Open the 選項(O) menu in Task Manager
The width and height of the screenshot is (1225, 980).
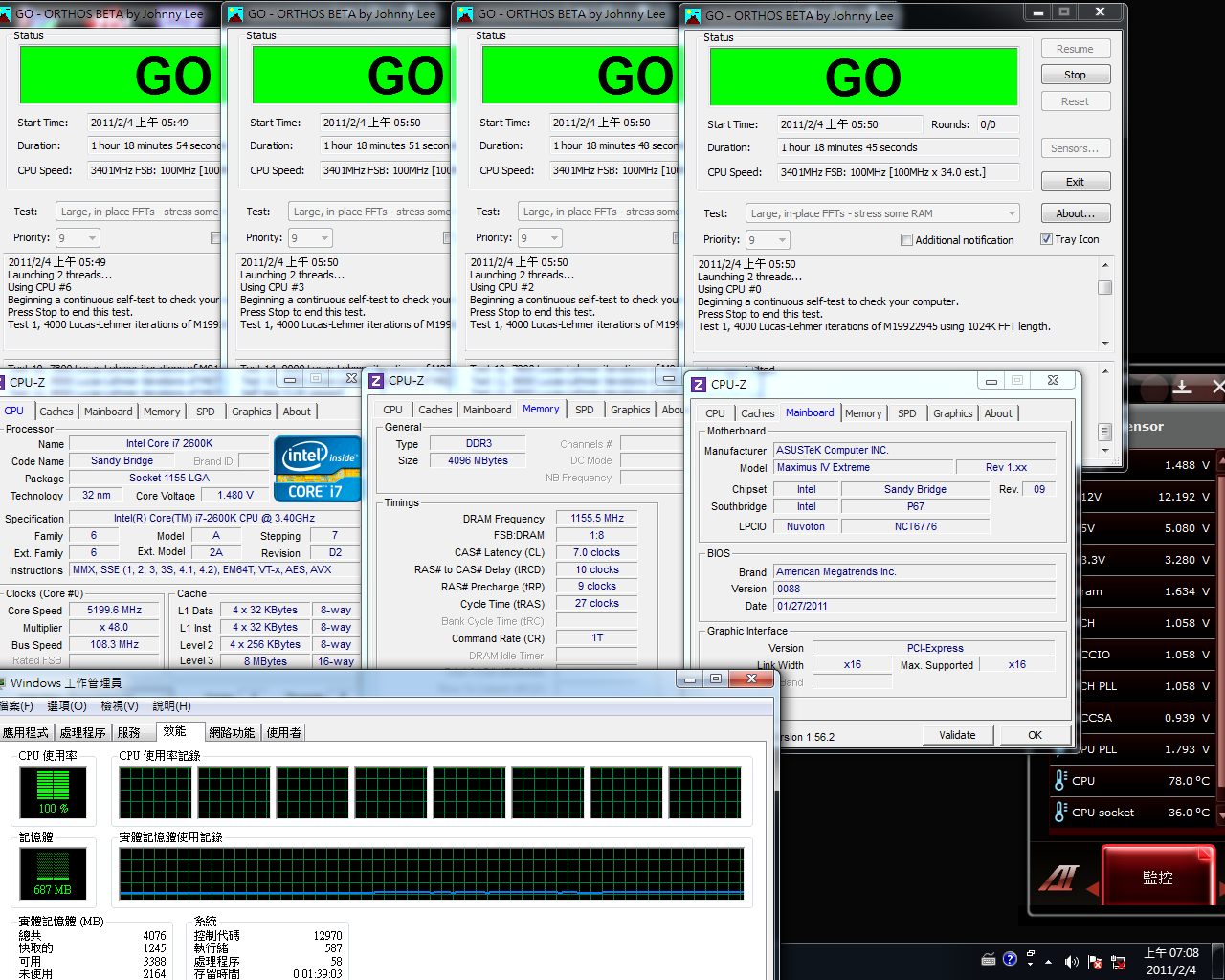tap(67, 706)
